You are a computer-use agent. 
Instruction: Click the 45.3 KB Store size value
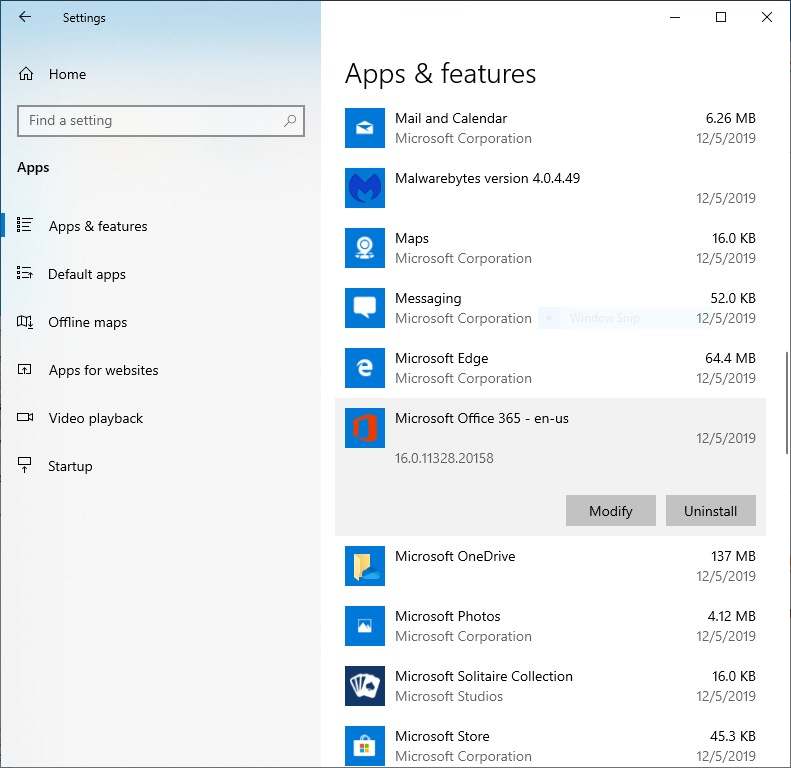click(x=733, y=736)
